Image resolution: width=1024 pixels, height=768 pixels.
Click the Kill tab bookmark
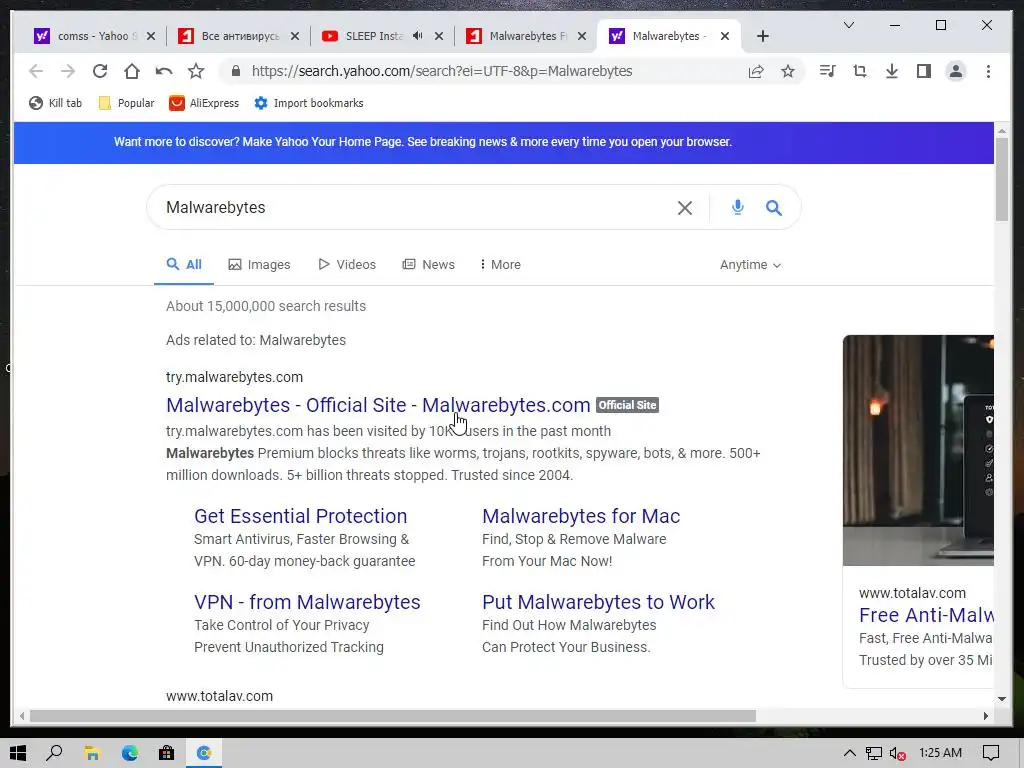click(x=56, y=103)
